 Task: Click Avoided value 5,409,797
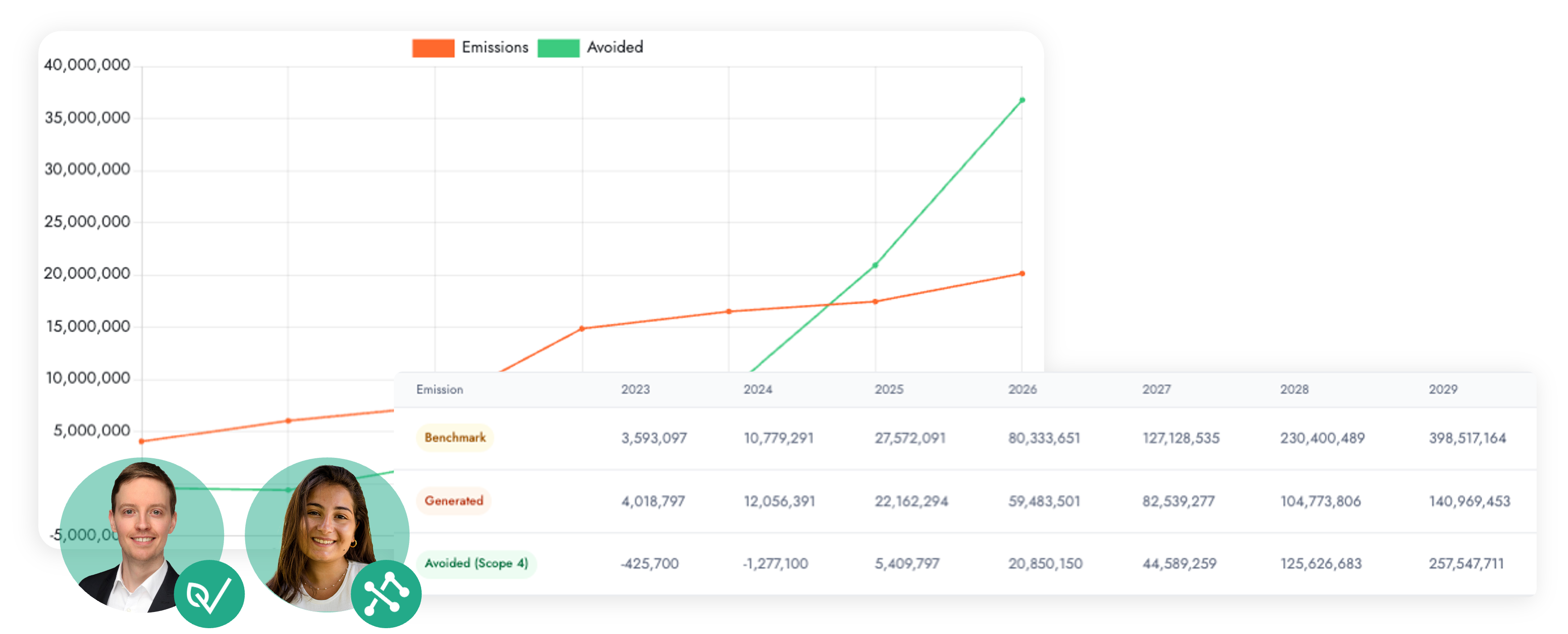point(907,564)
